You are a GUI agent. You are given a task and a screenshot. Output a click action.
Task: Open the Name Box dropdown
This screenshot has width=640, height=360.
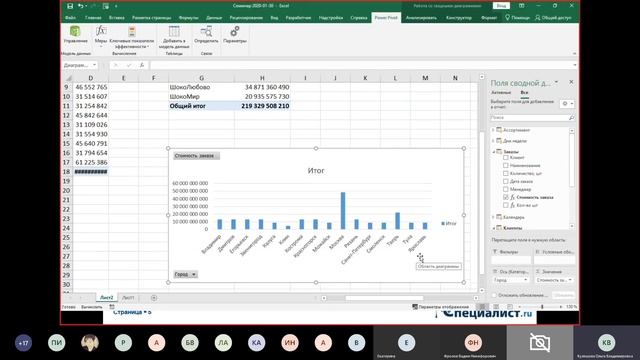94,65
